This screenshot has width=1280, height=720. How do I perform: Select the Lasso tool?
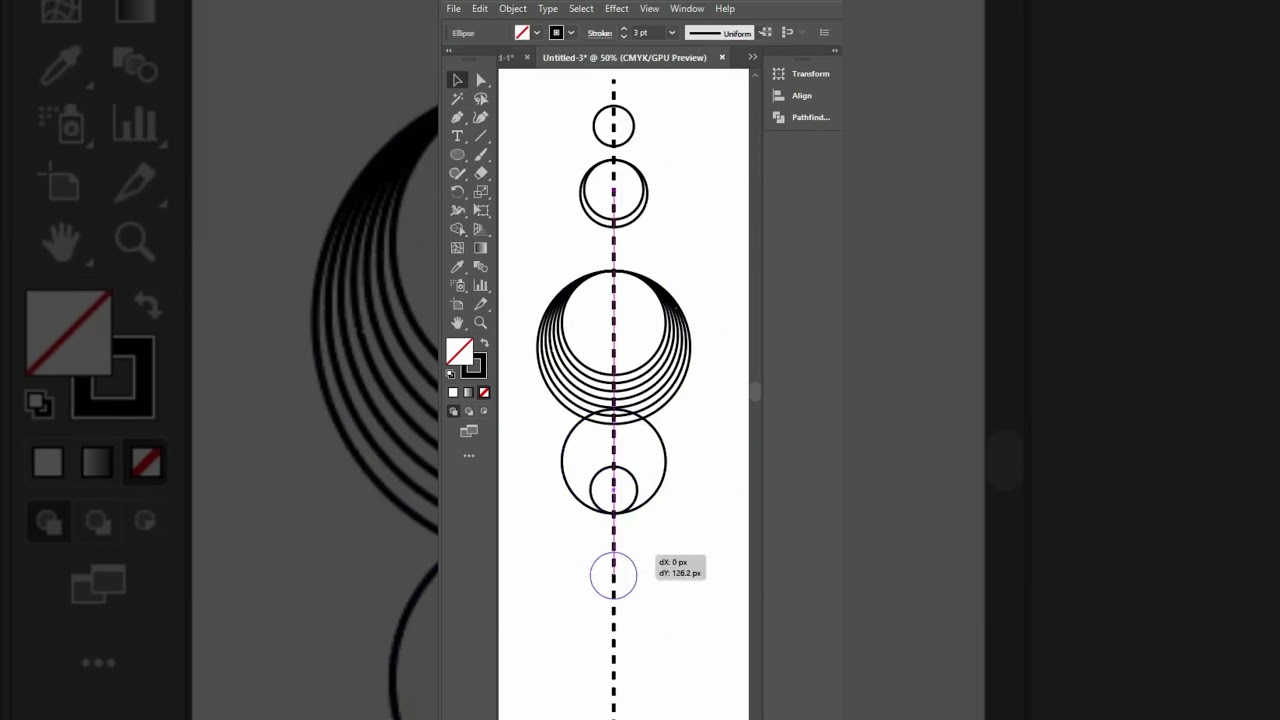(x=481, y=99)
